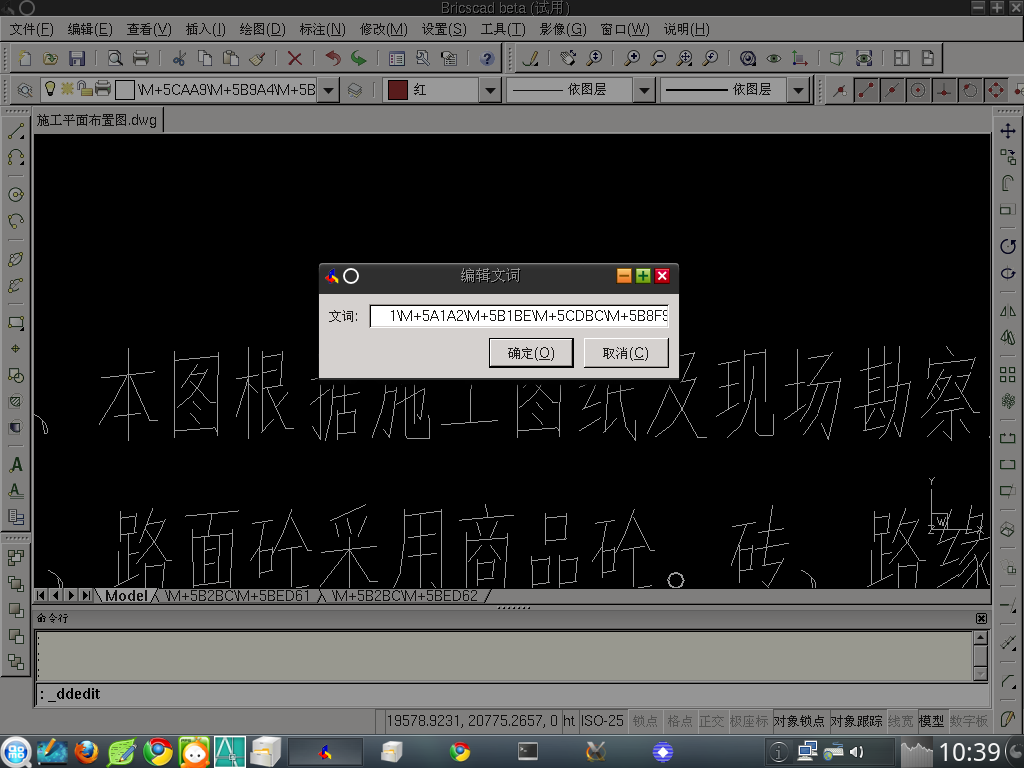The height and width of the screenshot is (768, 1024).
Task: Click the Cut scissors icon
Action: (x=179, y=58)
